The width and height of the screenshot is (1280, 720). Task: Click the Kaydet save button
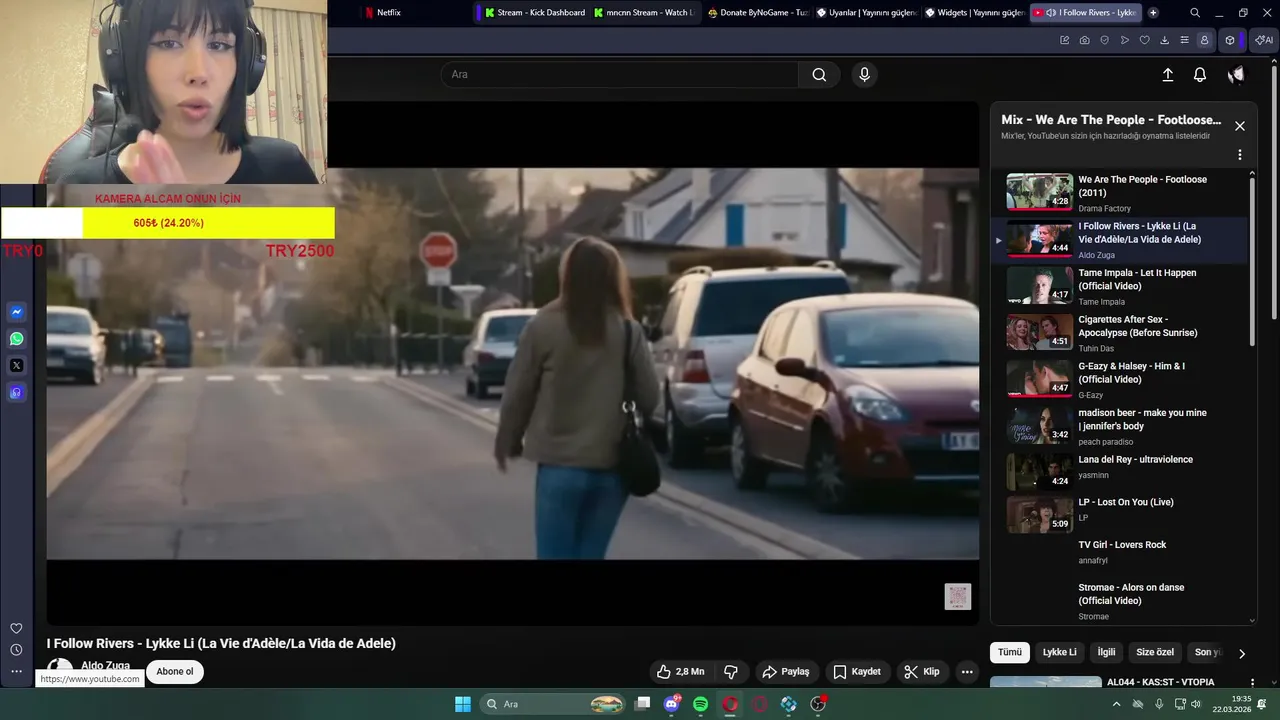coord(857,672)
